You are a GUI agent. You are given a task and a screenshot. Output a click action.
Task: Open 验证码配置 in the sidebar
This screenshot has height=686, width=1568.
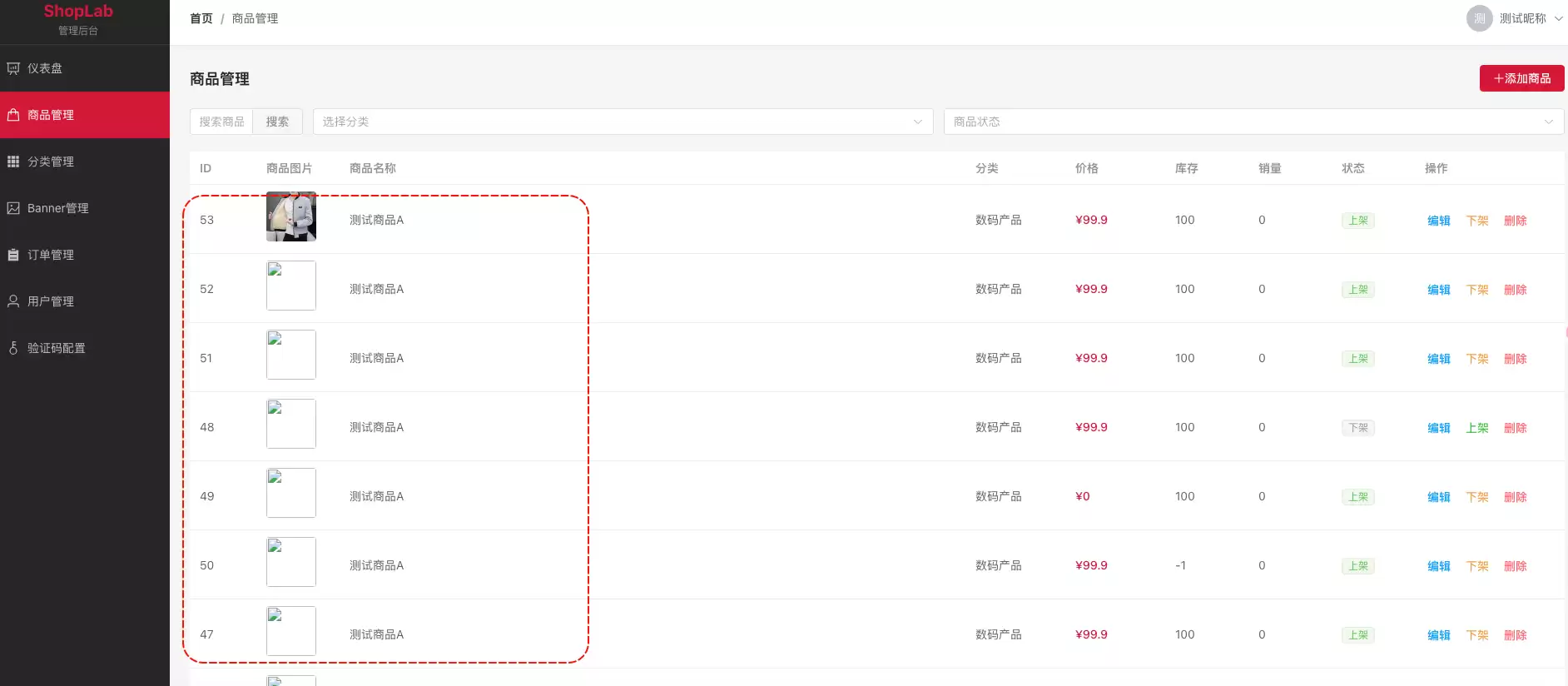85,348
